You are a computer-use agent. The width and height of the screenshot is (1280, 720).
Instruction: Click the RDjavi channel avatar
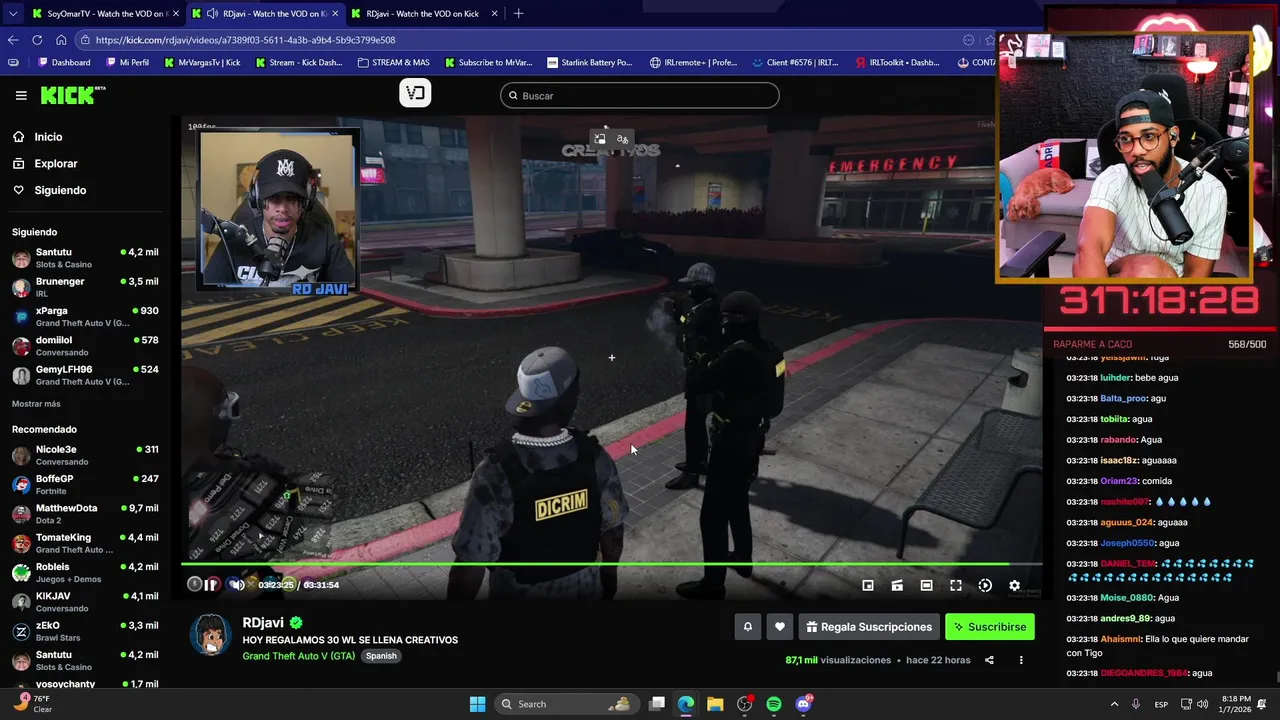tap(211, 635)
